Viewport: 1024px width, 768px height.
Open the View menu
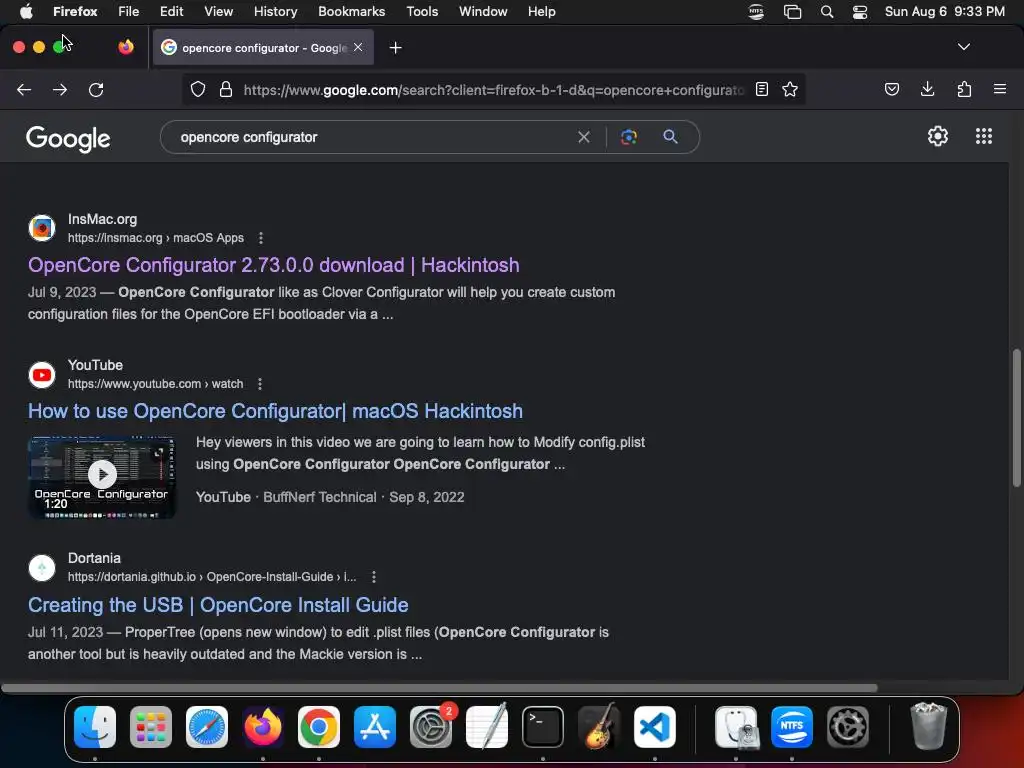pos(218,12)
